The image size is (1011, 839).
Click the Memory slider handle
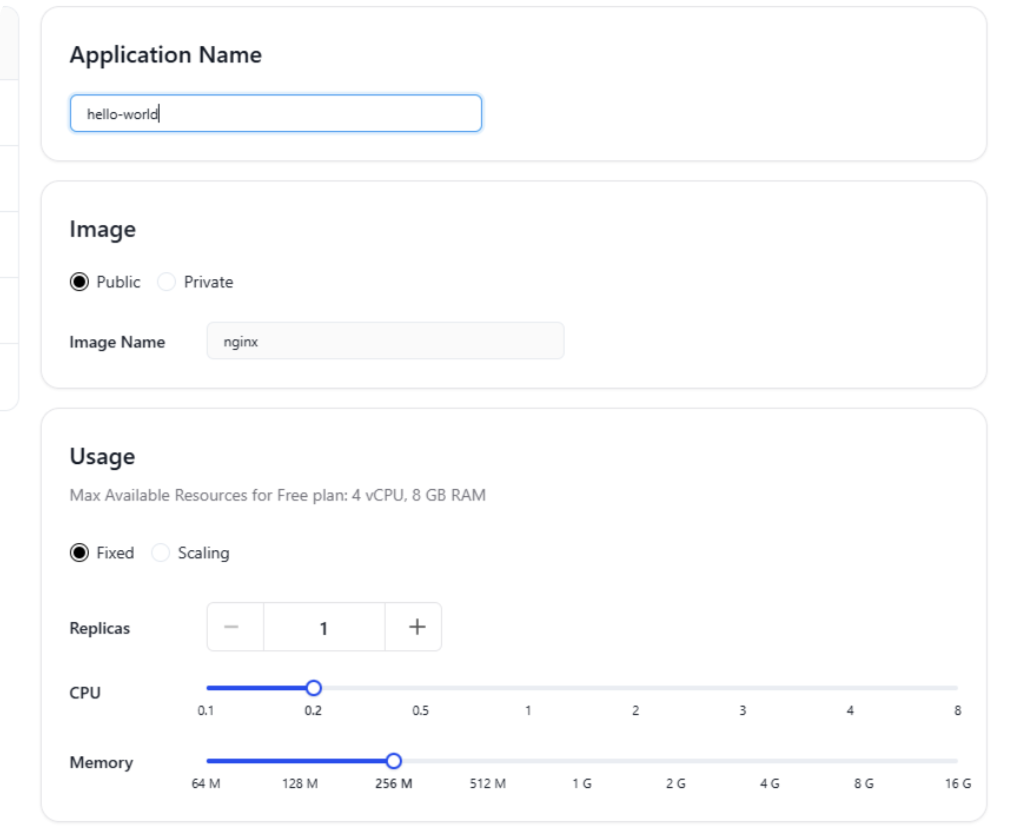coord(393,760)
